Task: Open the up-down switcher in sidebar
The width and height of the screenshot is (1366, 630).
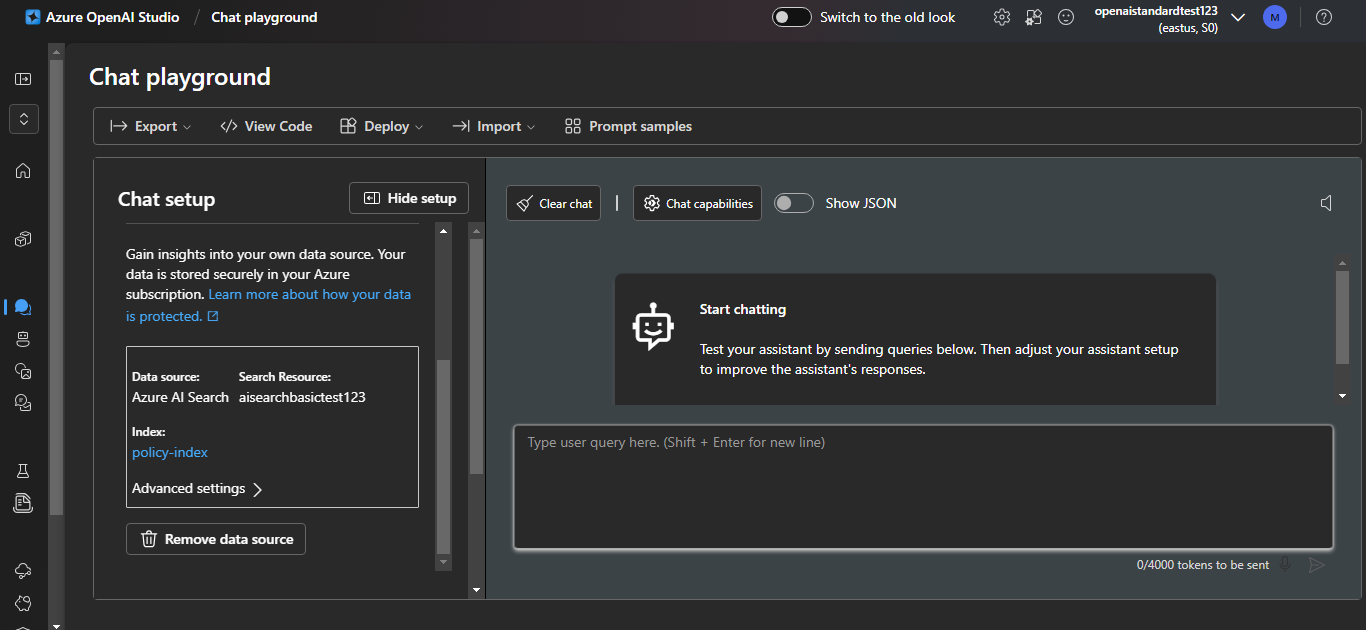Action: coord(23,119)
